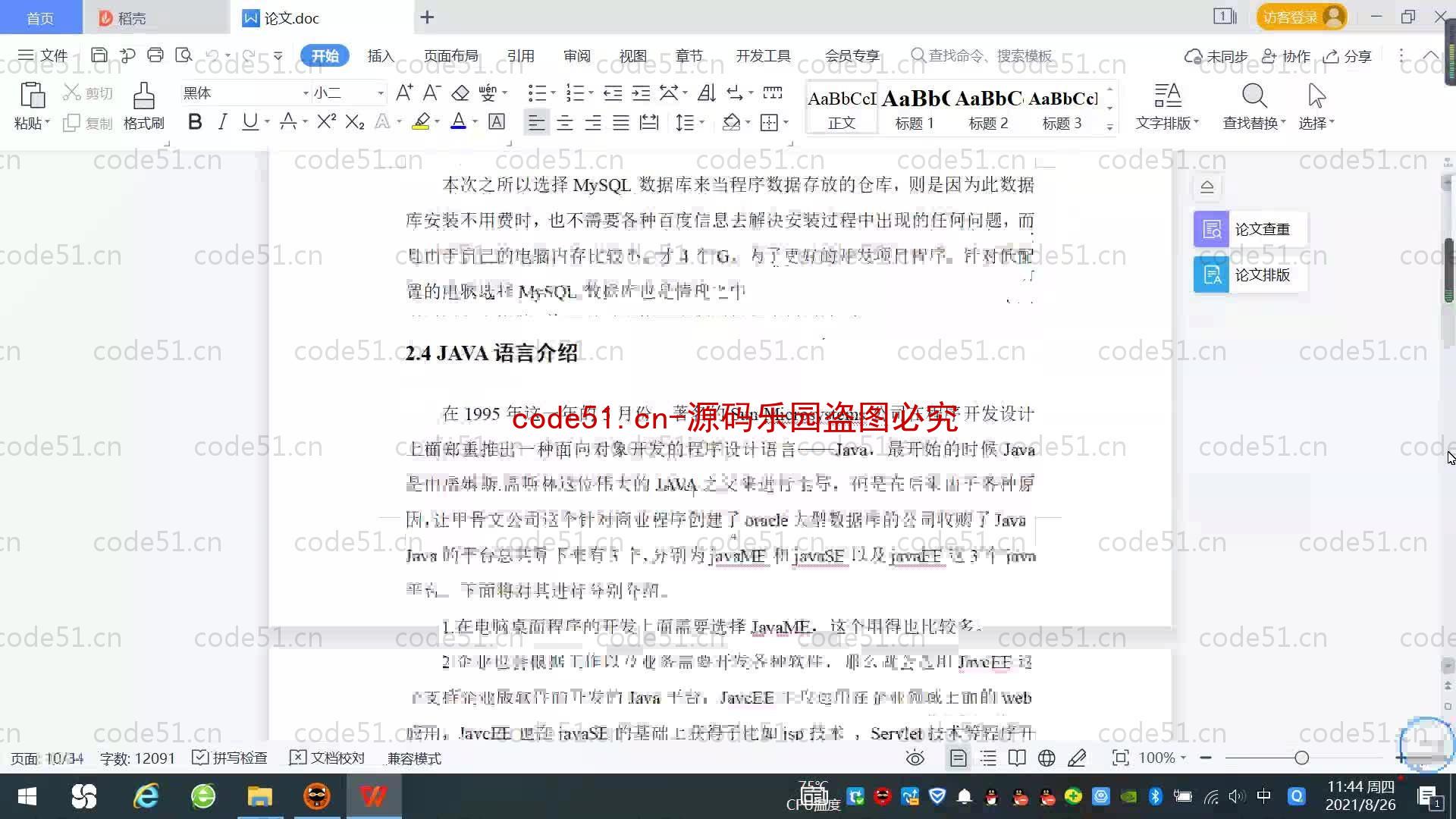The image size is (1456, 819).
Task: Open the 插入 ribbon tab
Action: [381, 55]
